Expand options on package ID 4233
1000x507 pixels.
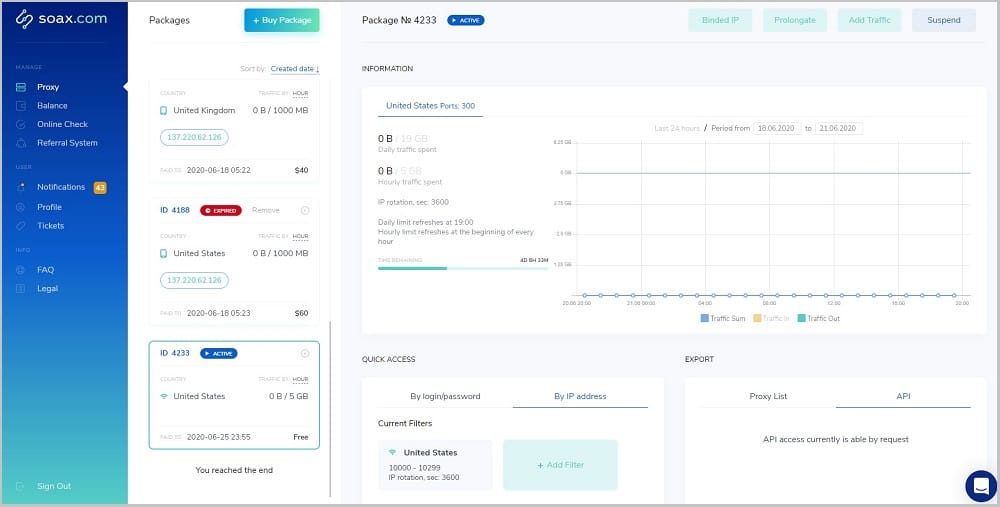coord(305,353)
